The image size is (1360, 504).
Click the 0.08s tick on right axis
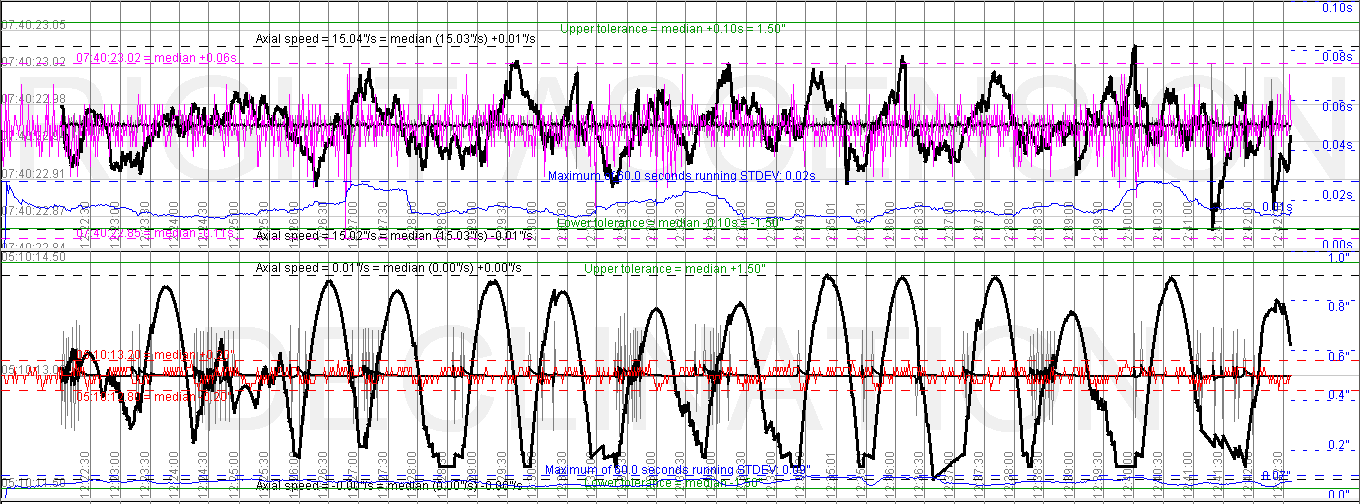click(1336, 57)
